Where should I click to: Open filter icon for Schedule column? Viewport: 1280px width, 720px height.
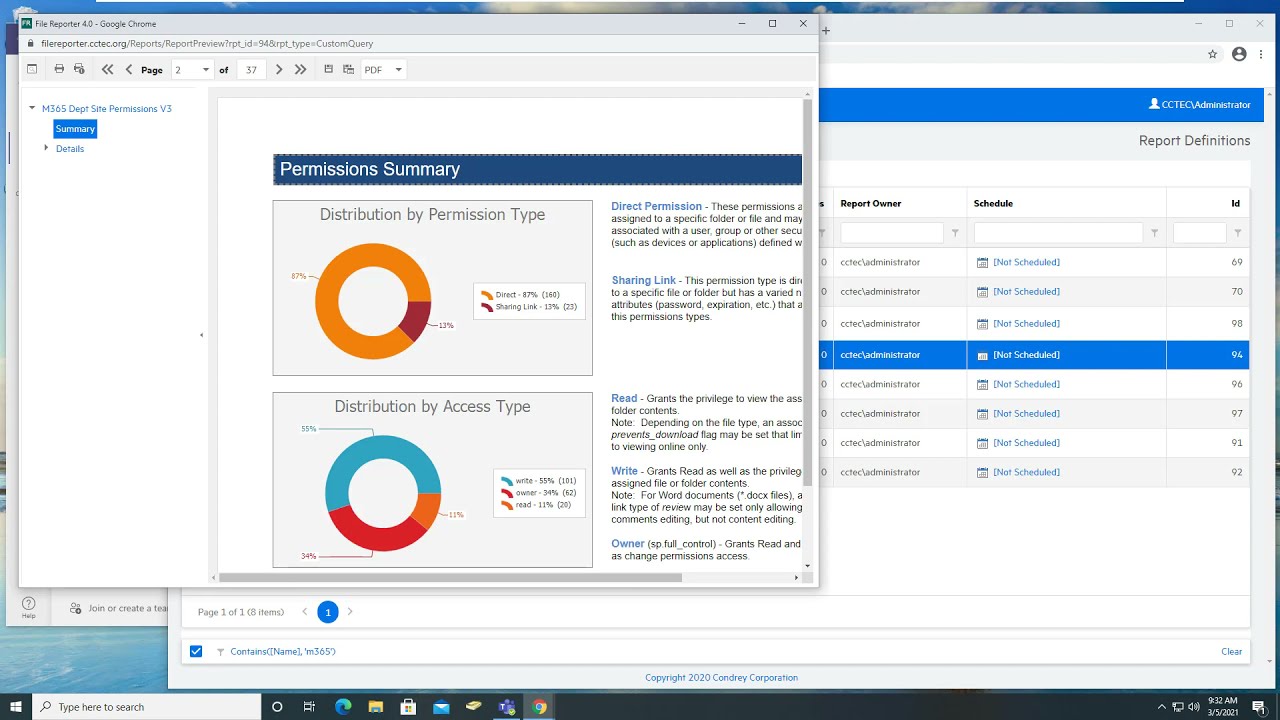1154,233
